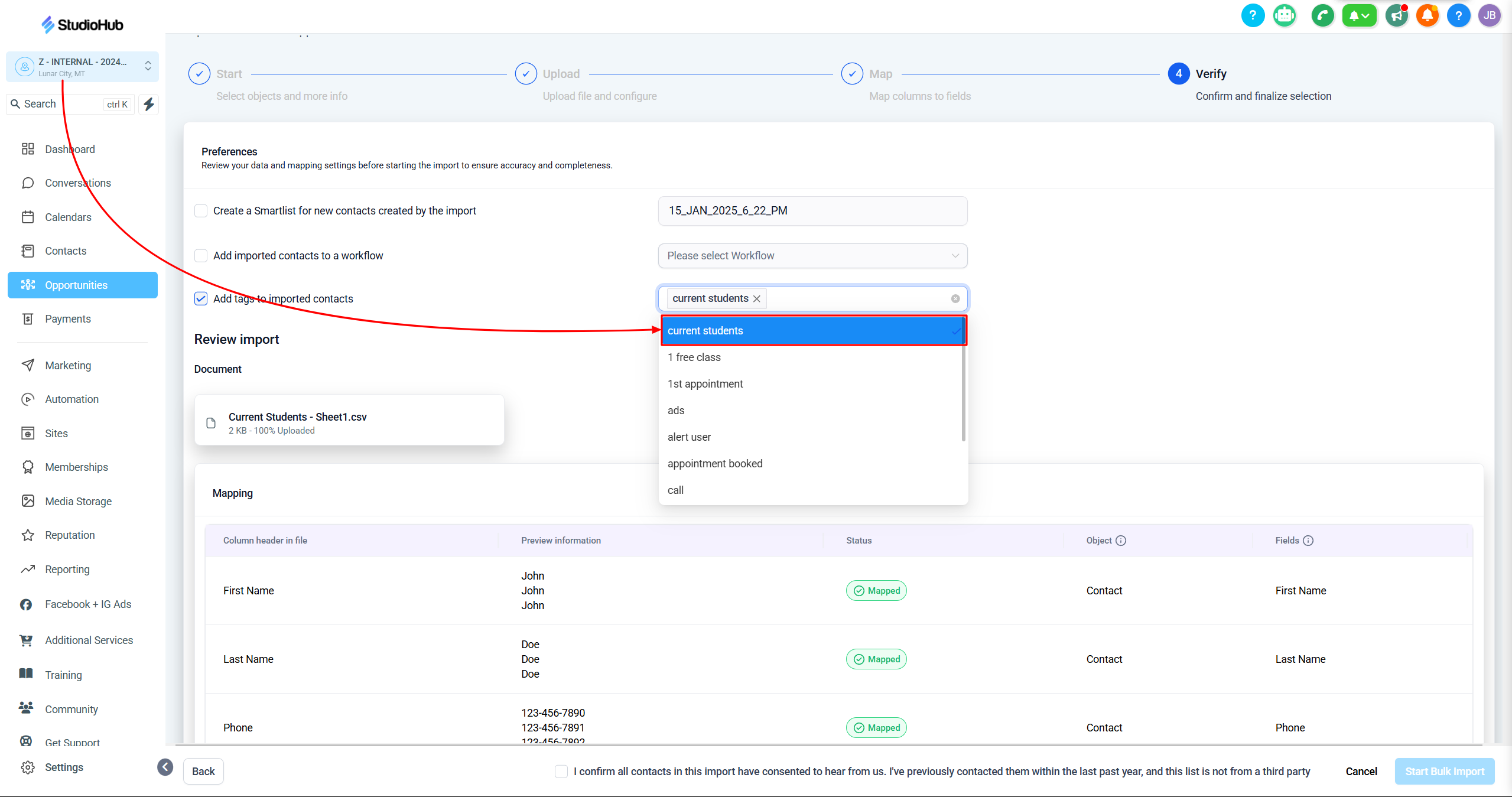
Task: Click the green phone call icon
Action: [1322, 15]
